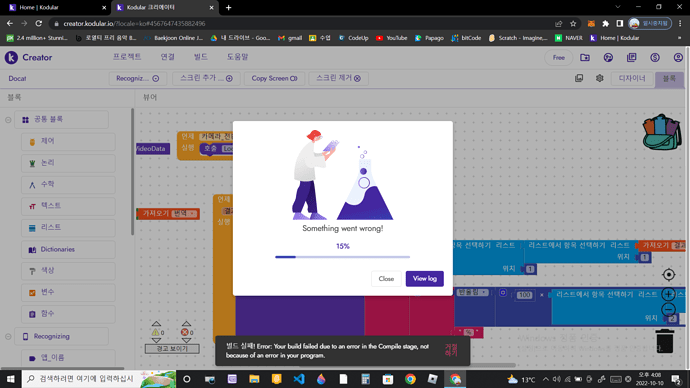Open project settings gear icon

599,78
